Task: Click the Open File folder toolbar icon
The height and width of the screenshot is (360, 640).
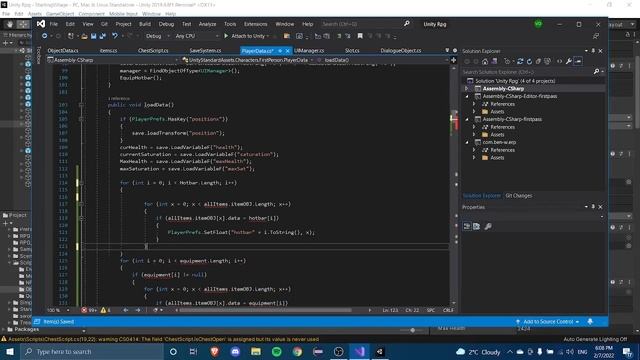Action: [x=84, y=36]
